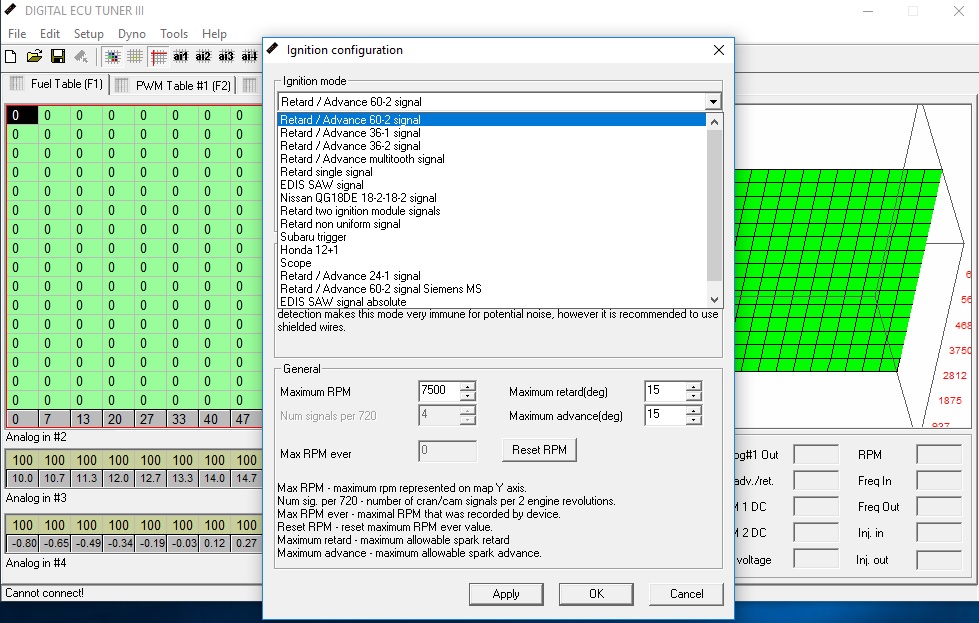The height and width of the screenshot is (623, 979).
Task: Click the Apply button
Action: tap(506, 593)
